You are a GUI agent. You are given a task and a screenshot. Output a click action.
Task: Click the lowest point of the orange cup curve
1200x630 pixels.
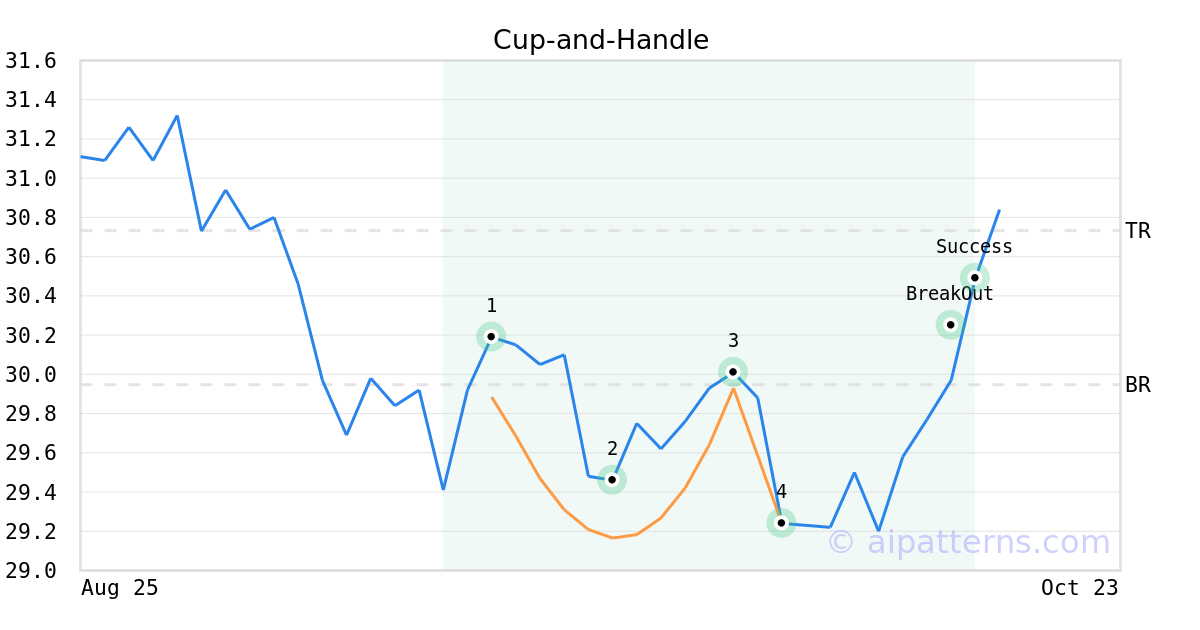[x=612, y=538]
